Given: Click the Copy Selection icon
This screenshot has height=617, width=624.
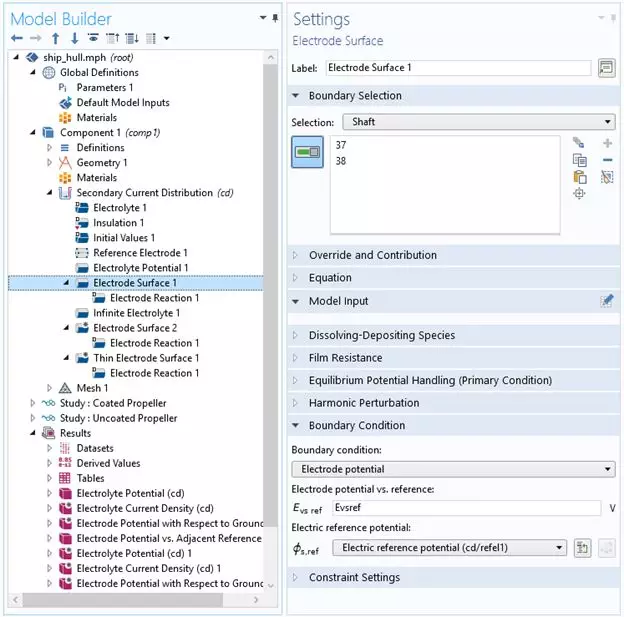Looking at the screenshot, I should pos(579,161).
